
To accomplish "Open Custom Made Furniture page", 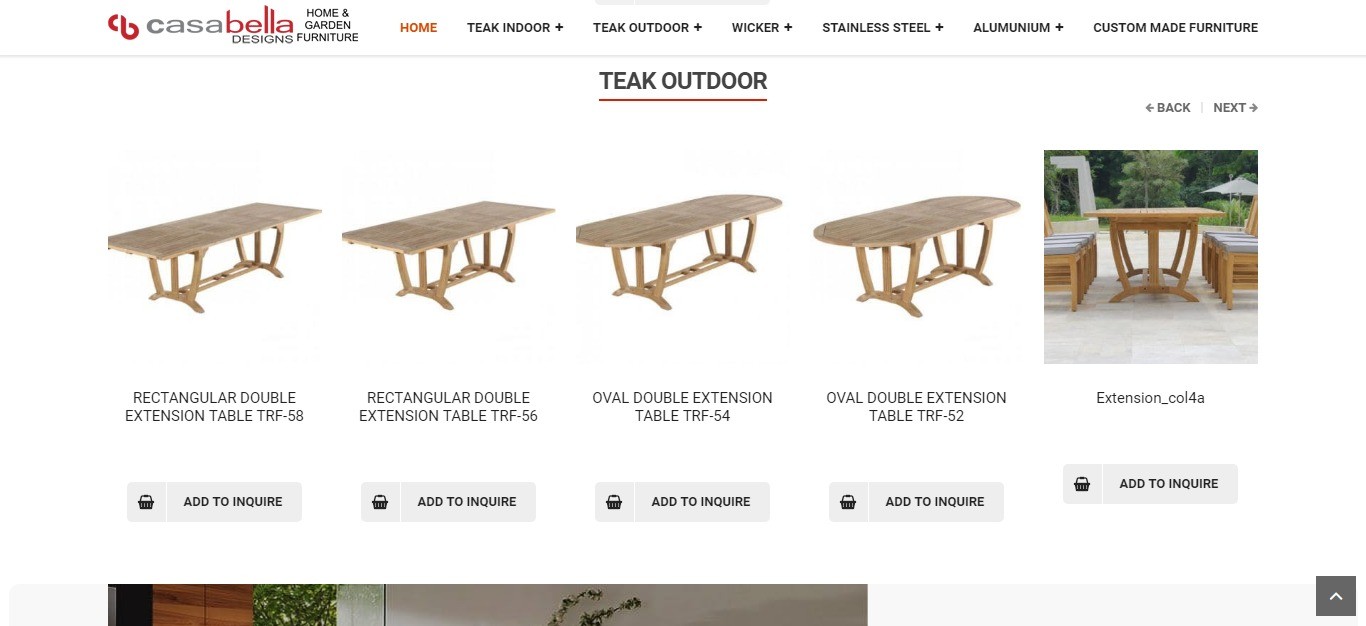I will [x=1176, y=27].
